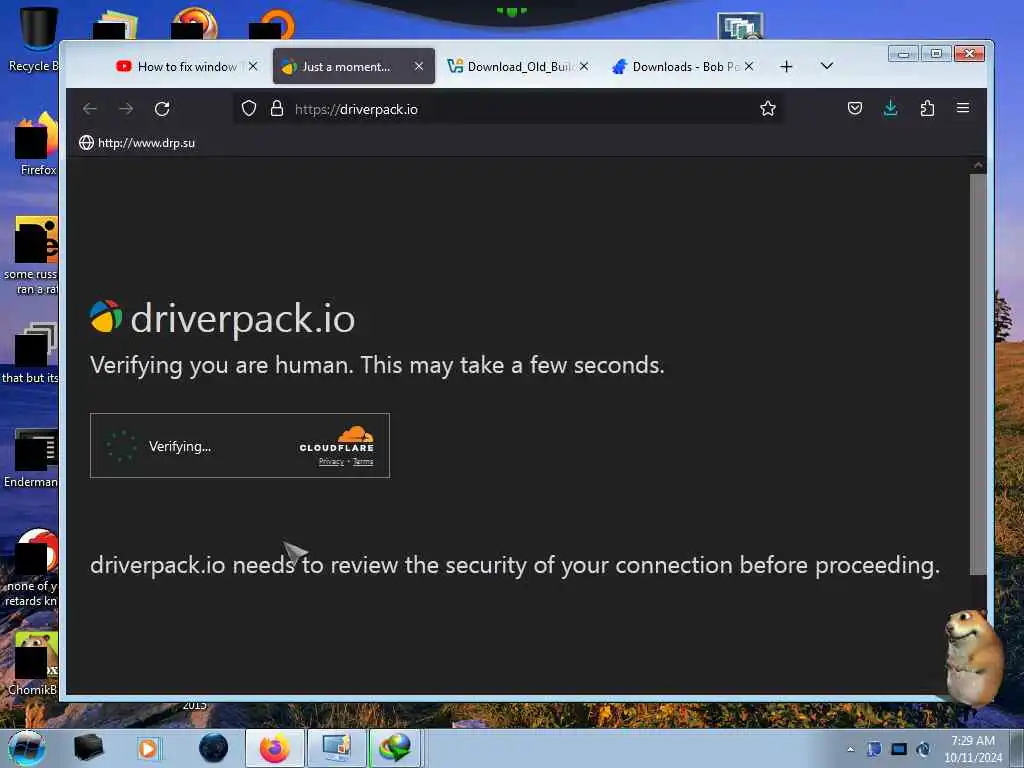Open the Firefox downloads panel
The image size is (1024, 768).
point(890,108)
